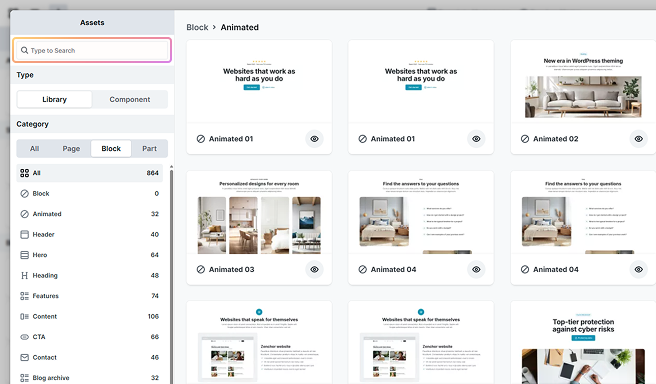The image size is (656, 384).
Task: Click the Heading category H icon
Action: 25,275
